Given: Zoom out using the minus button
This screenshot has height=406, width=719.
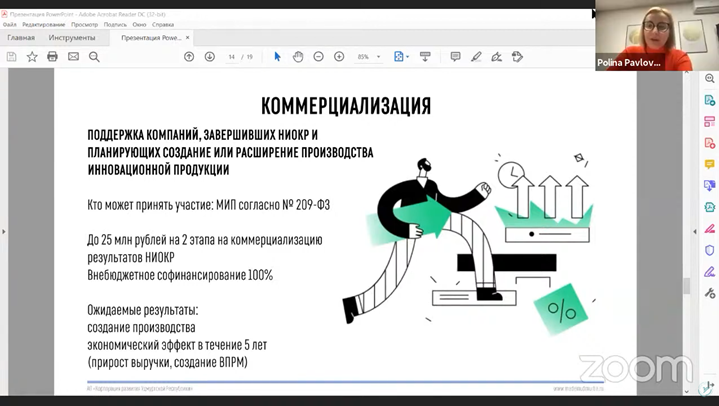Looking at the screenshot, I should click(x=319, y=57).
